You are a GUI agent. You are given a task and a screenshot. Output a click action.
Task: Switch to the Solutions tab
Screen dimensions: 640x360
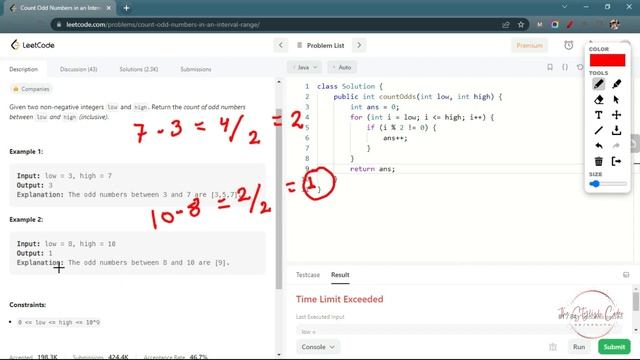click(x=139, y=69)
